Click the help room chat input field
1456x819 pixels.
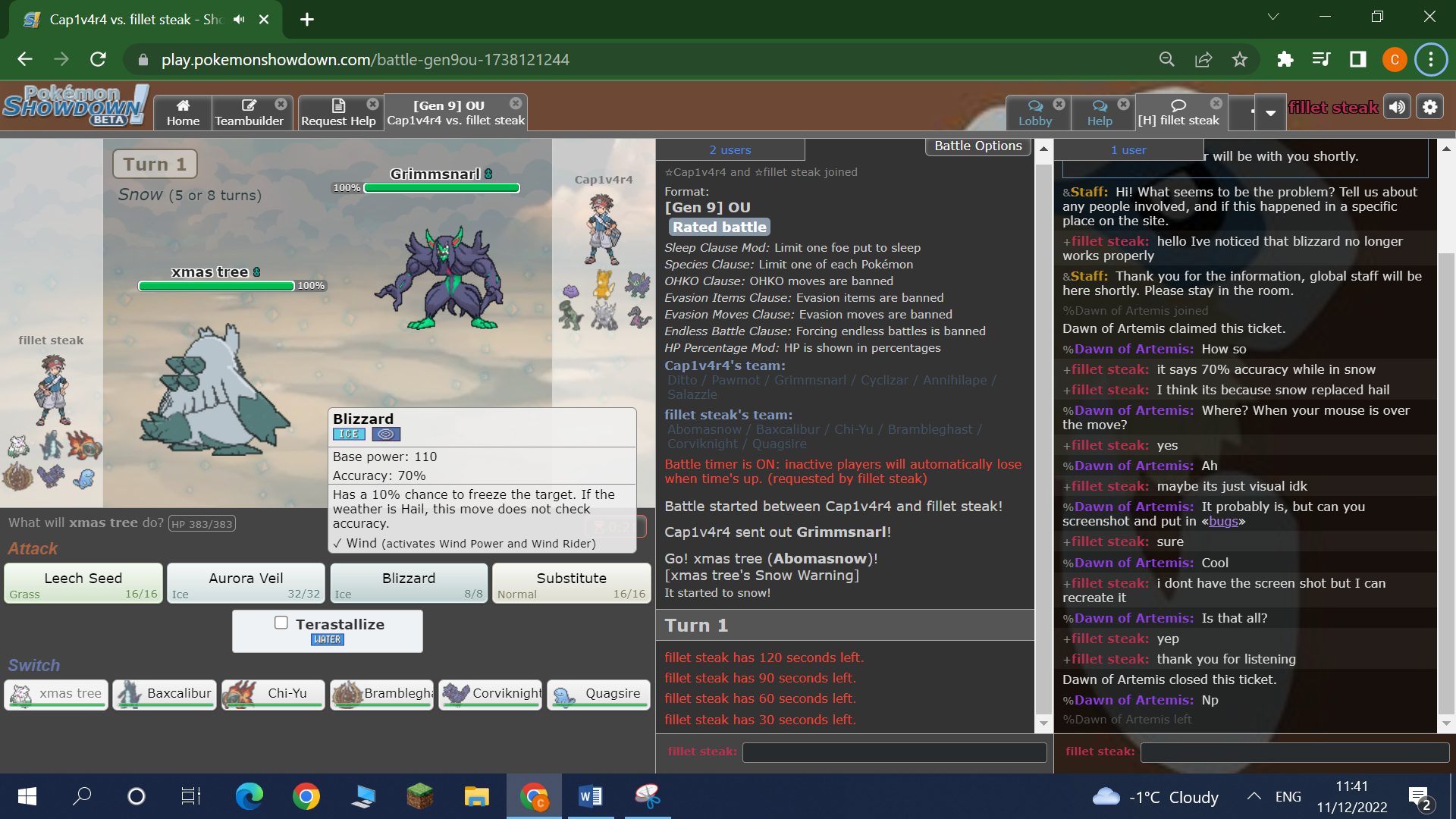point(1294,752)
